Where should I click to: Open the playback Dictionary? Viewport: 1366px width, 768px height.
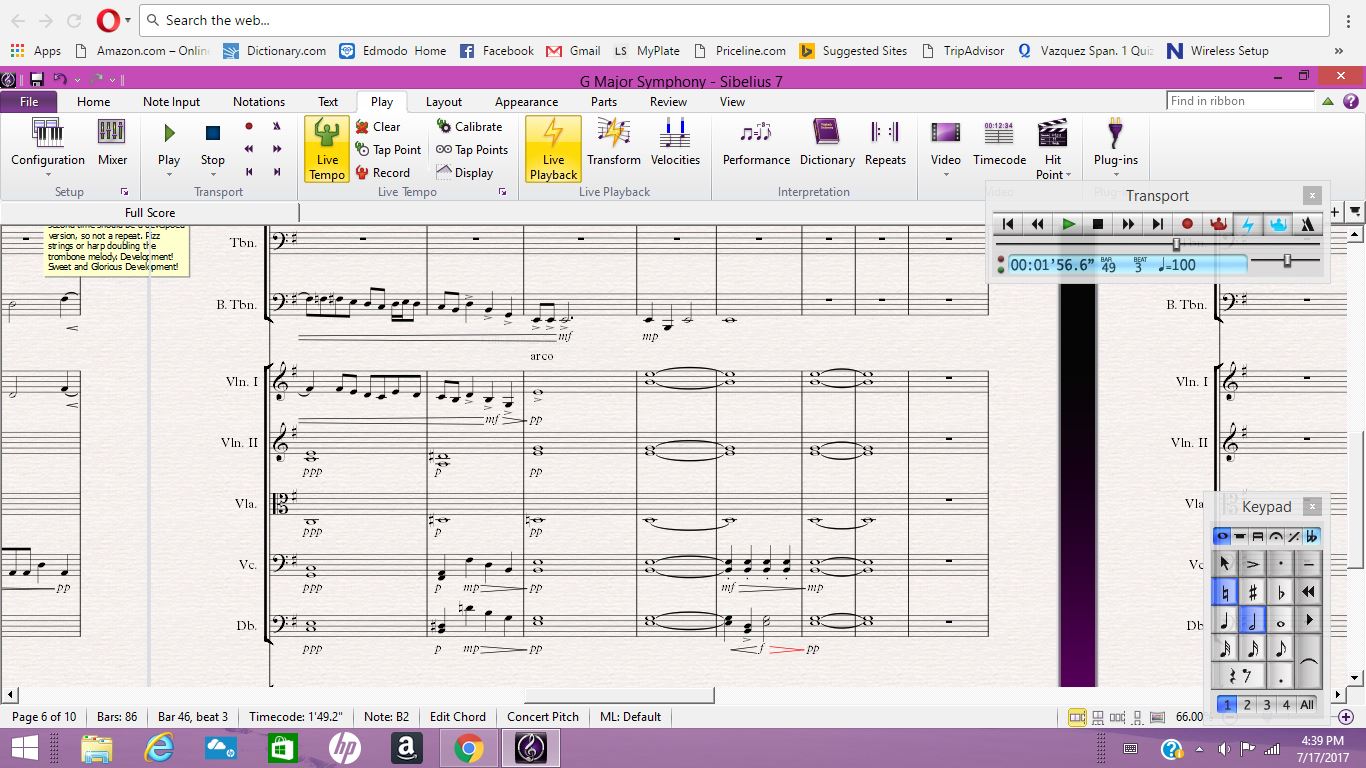[x=827, y=143]
